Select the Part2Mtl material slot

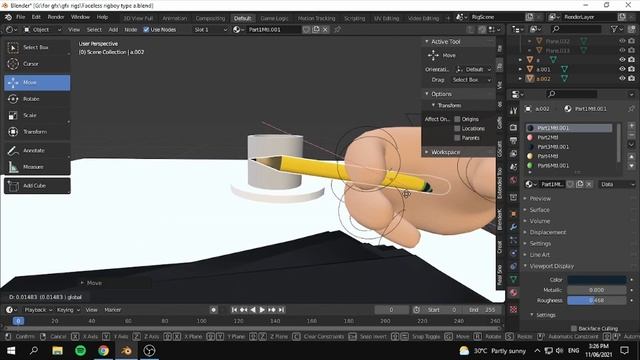pyautogui.click(x=569, y=138)
